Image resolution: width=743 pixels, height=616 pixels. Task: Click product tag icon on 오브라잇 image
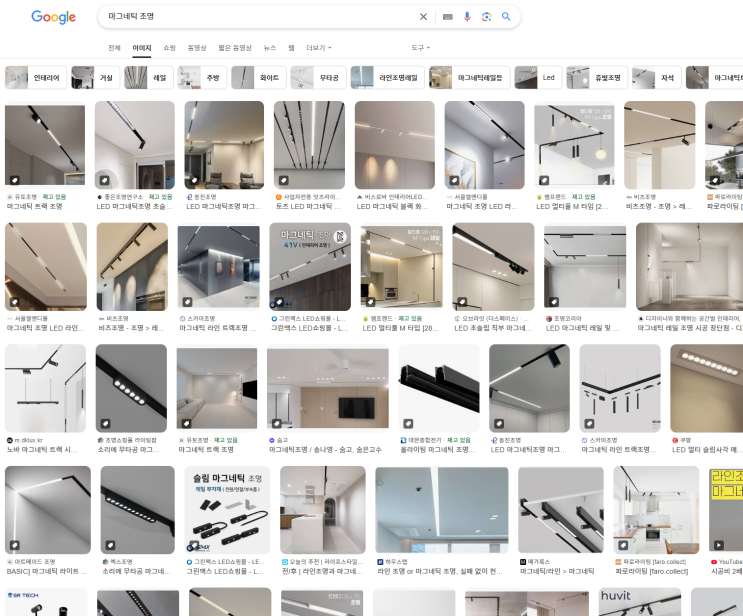[462, 302]
